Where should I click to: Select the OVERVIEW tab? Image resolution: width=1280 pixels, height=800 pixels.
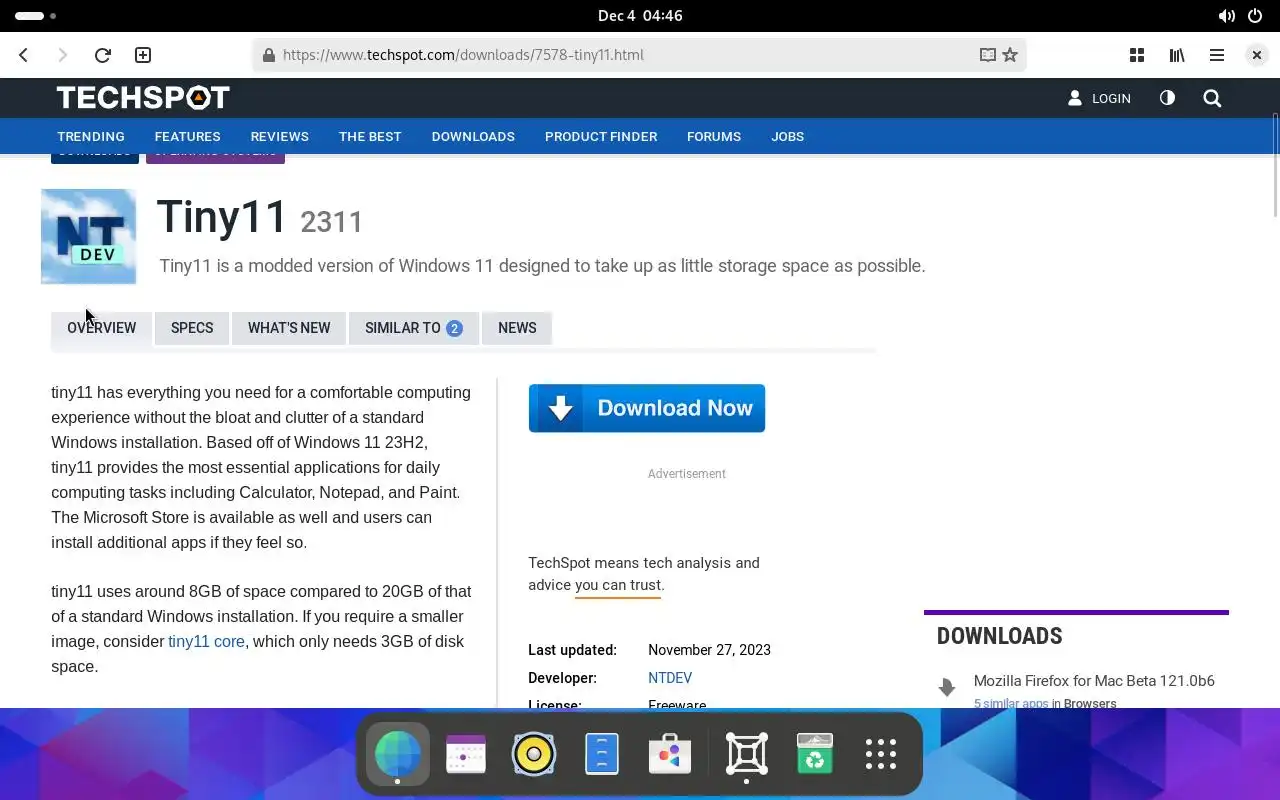[x=101, y=328]
